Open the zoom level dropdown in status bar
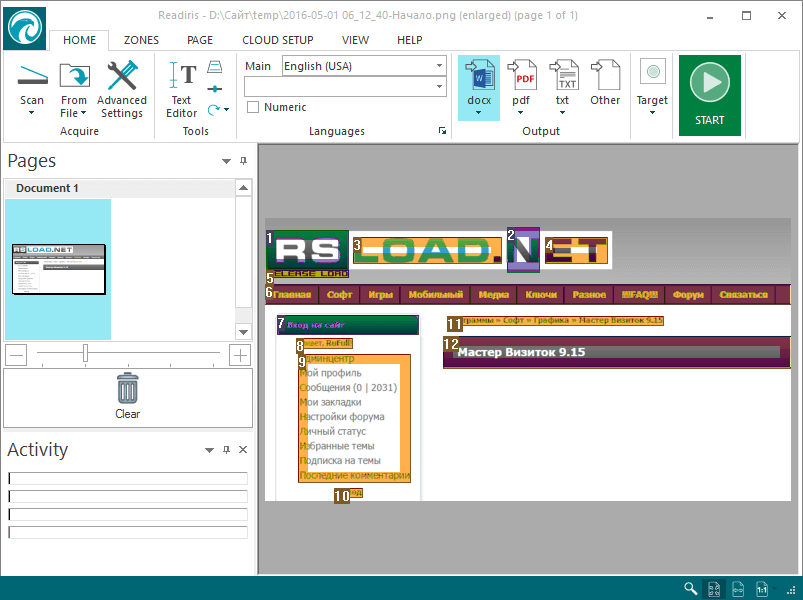This screenshot has height=600, width=803. (x=776, y=588)
